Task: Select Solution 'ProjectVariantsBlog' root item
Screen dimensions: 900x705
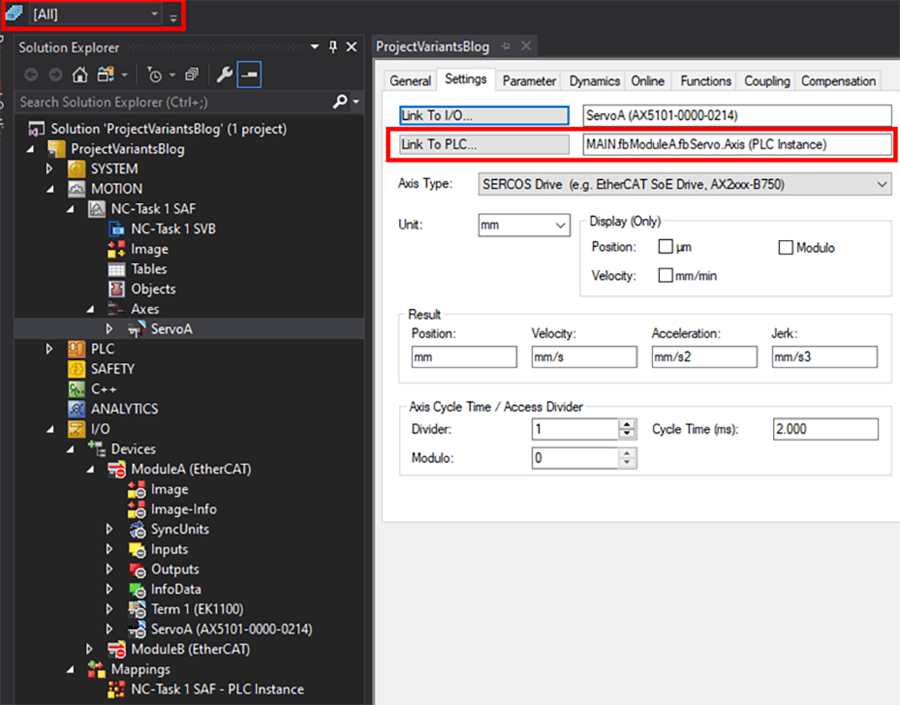Action: coord(169,129)
